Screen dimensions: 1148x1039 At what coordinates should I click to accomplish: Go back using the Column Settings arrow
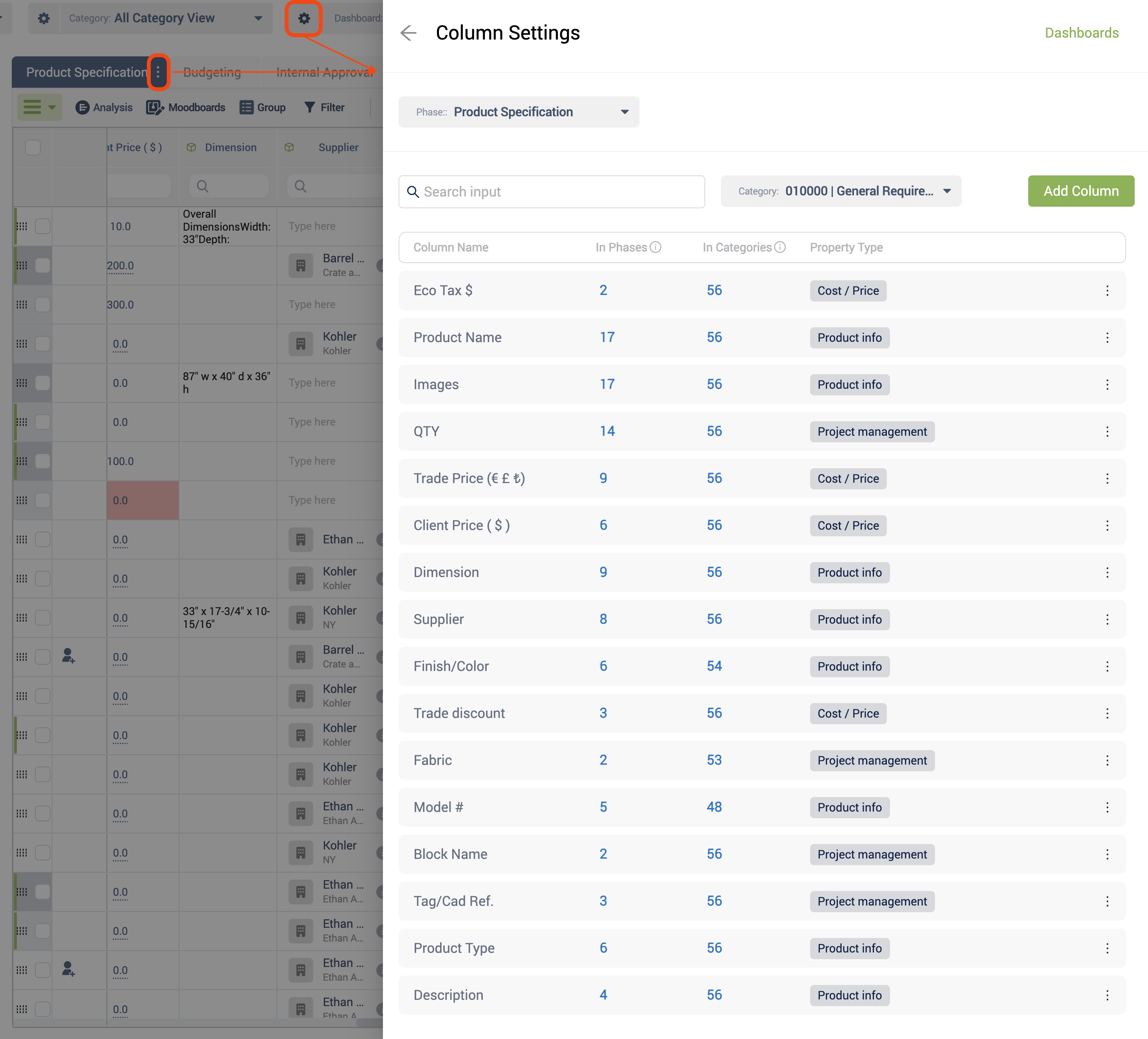pyautogui.click(x=408, y=33)
